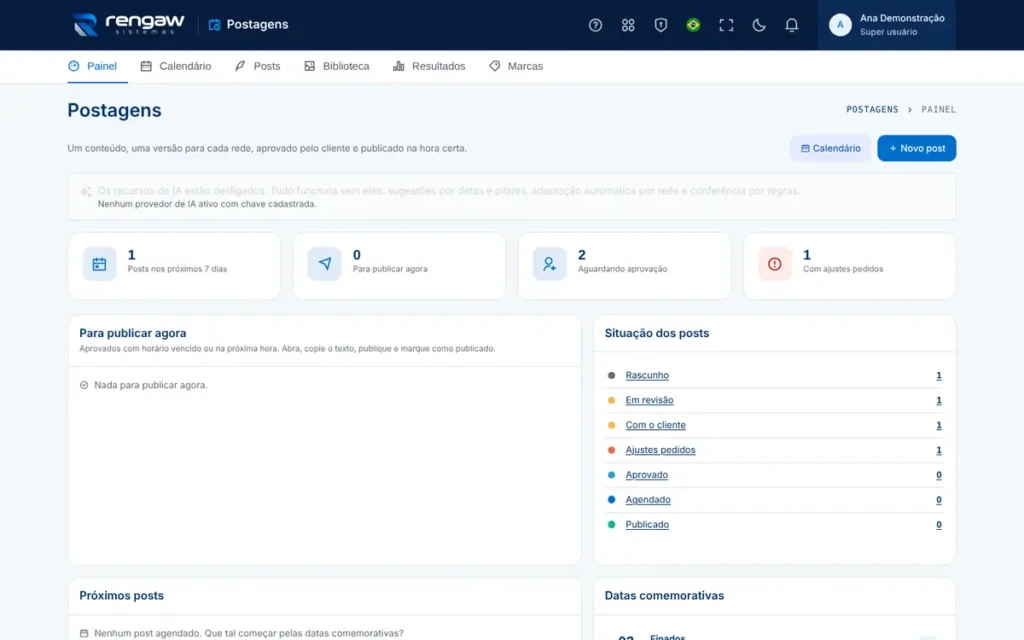Open the Publicado status link

coord(647,524)
